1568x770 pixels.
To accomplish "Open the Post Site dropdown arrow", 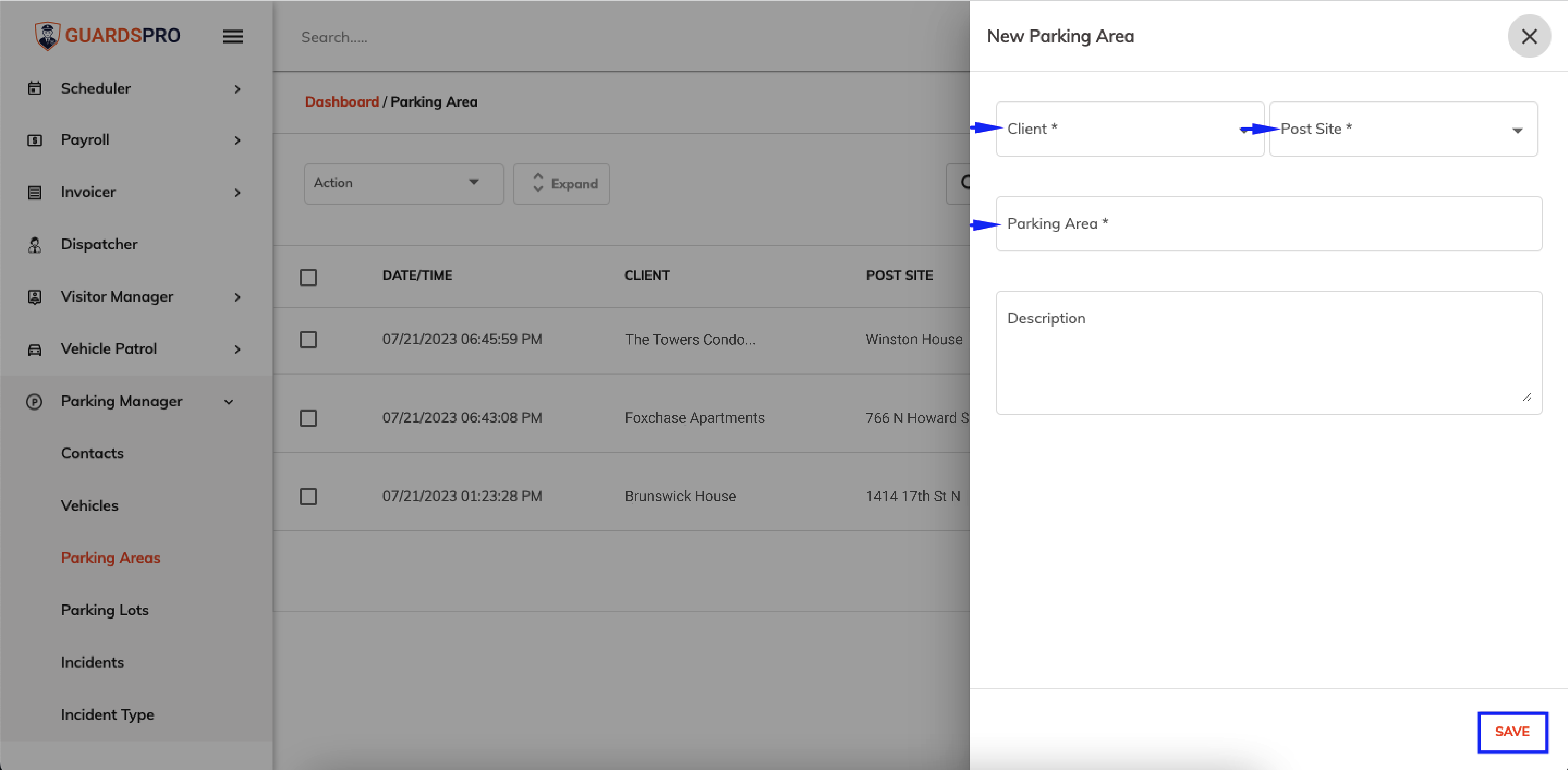I will click(1518, 130).
